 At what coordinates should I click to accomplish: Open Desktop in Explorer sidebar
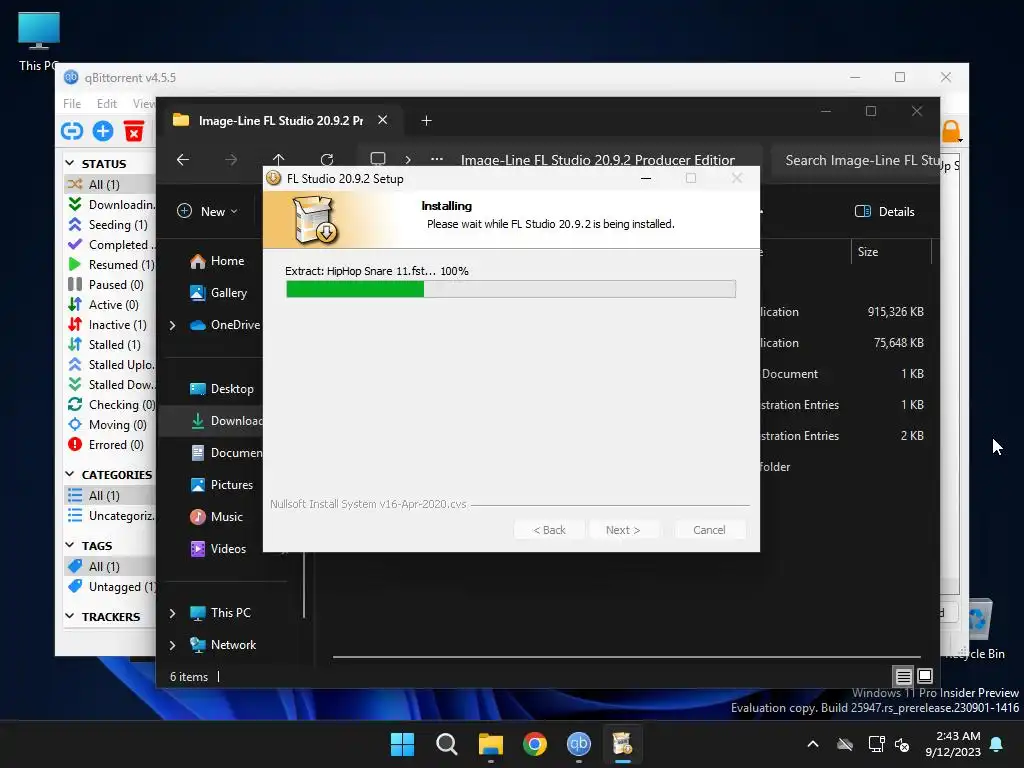221,389
